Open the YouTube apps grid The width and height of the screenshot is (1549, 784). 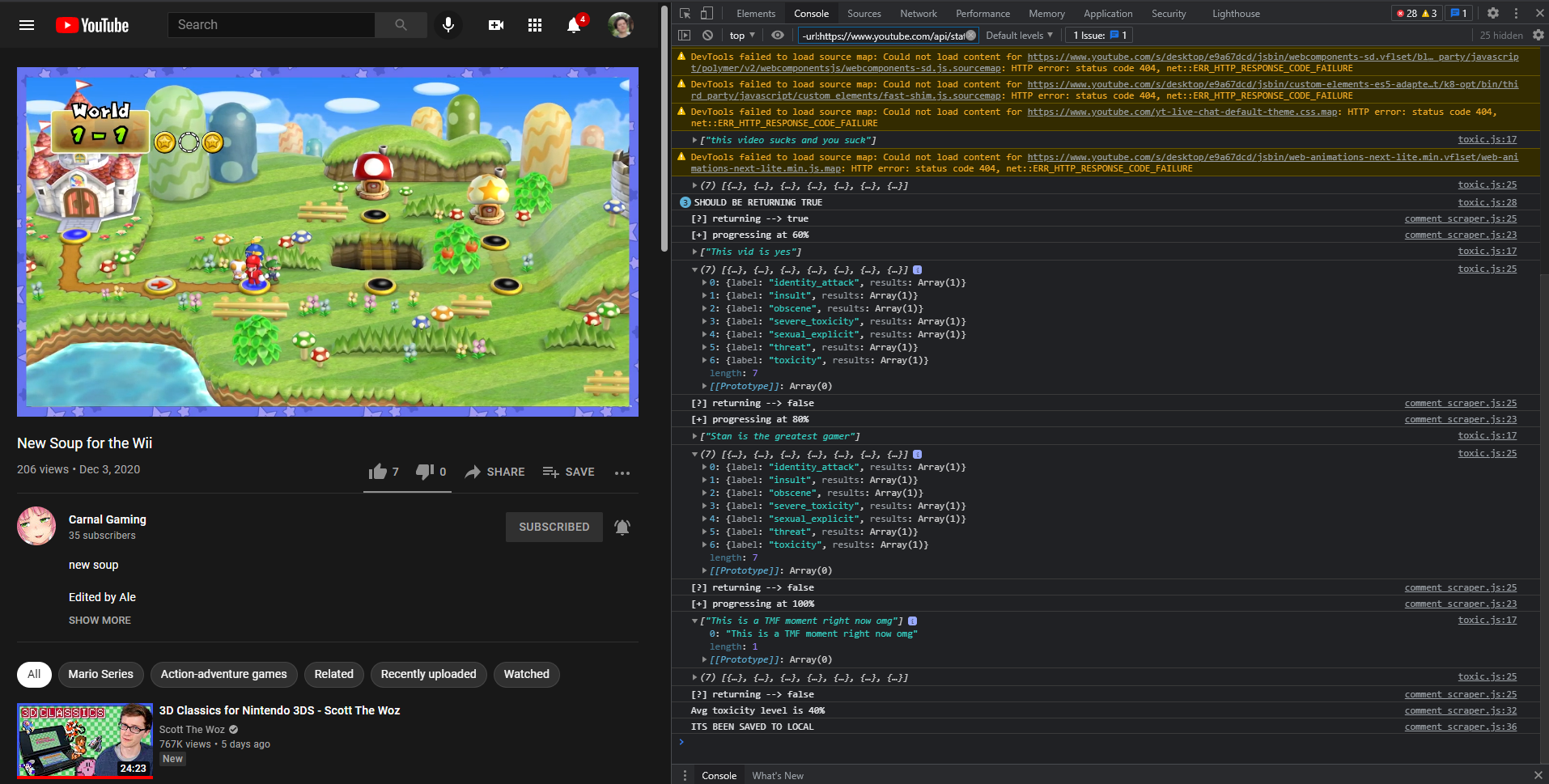535,25
